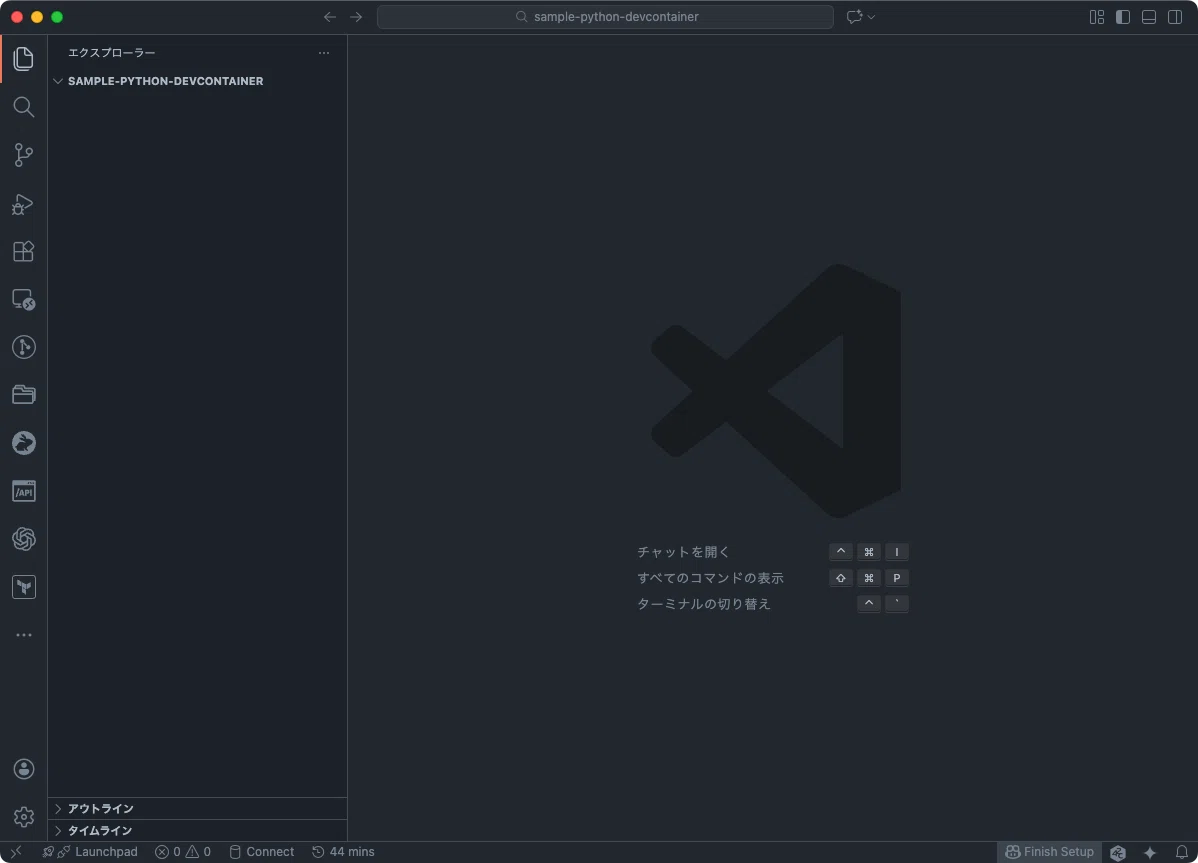
Task: Click the すべてのコマンドの表示 hint
Action: click(x=711, y=578)
